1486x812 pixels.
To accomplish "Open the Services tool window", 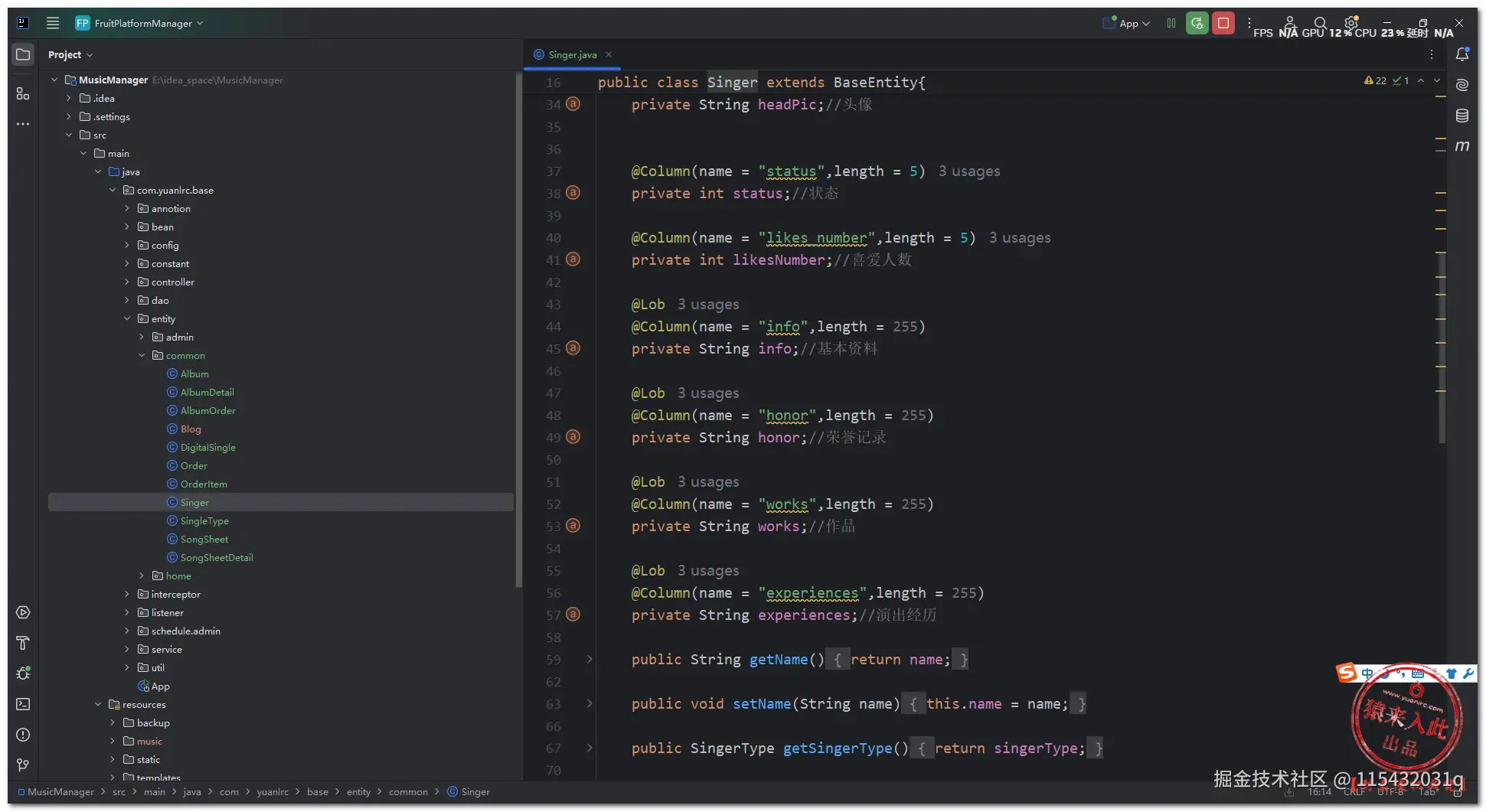I will click(x=23, y=612).
